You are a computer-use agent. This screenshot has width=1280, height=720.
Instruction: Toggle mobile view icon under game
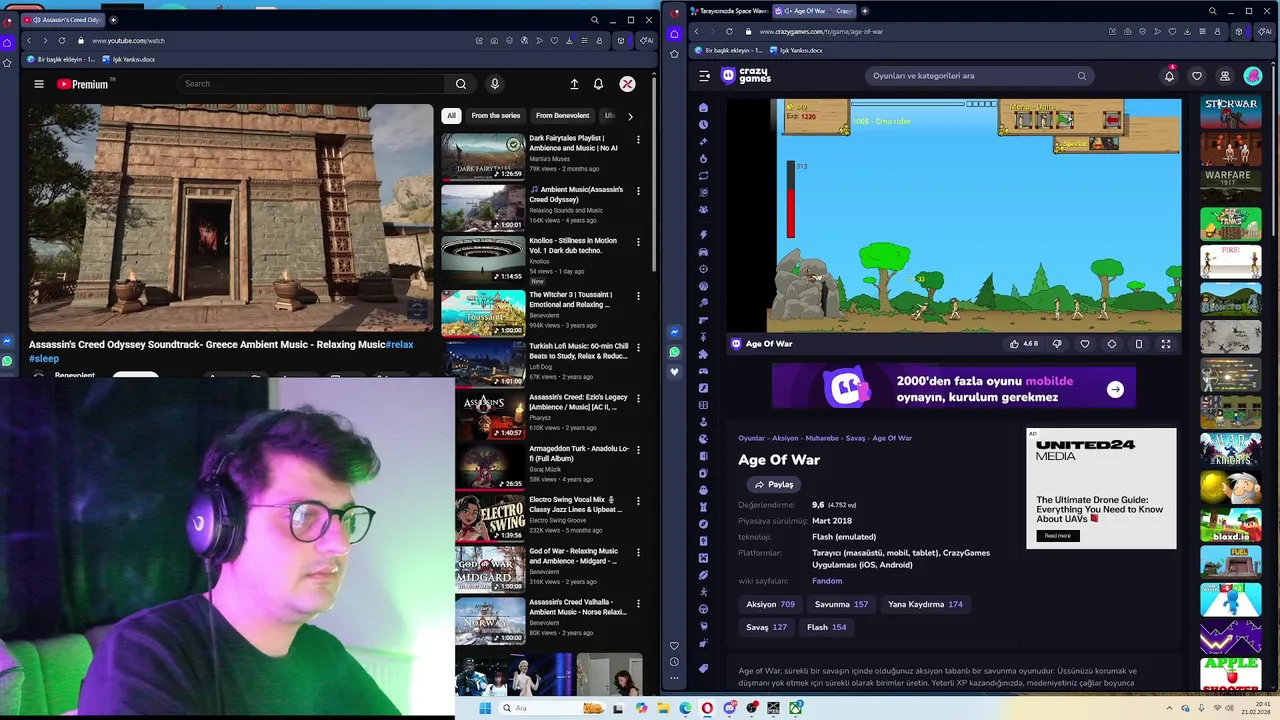coord(1139,344)
